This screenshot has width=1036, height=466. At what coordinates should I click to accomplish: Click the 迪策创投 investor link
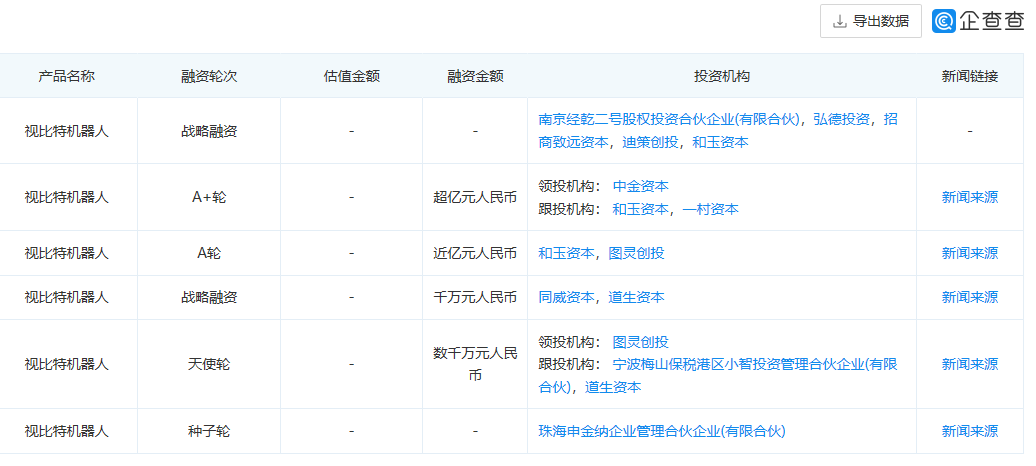(x=650, y=142)
